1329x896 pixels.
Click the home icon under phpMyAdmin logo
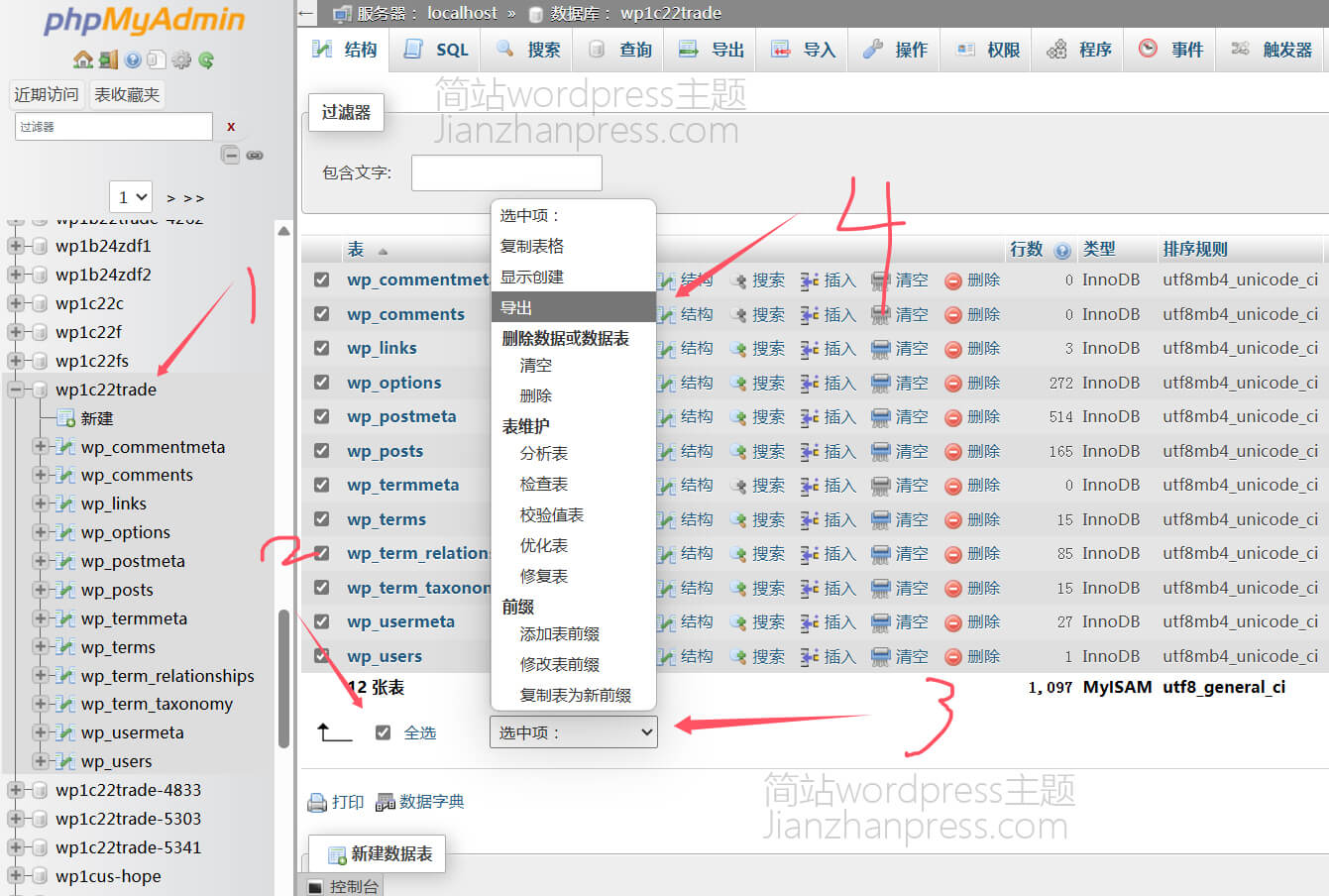click(x=83, y=59)
